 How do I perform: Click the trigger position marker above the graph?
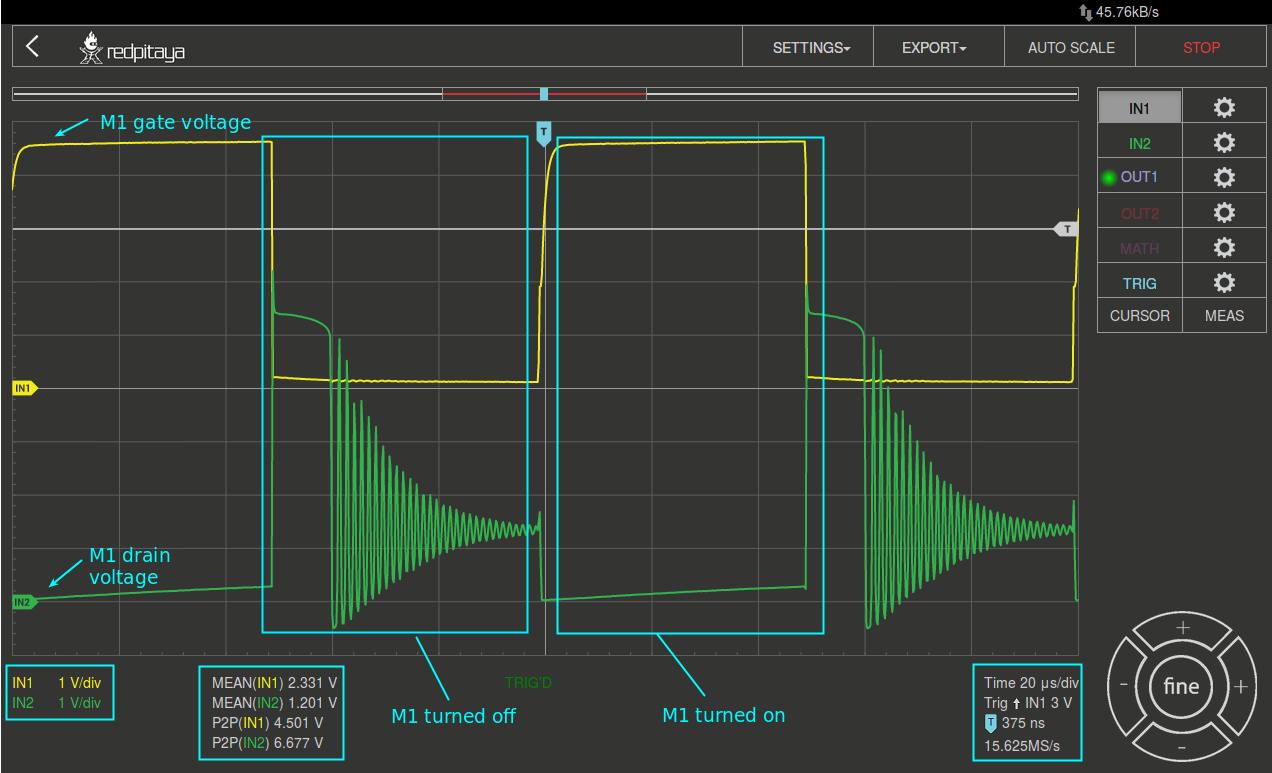(544, 134)
